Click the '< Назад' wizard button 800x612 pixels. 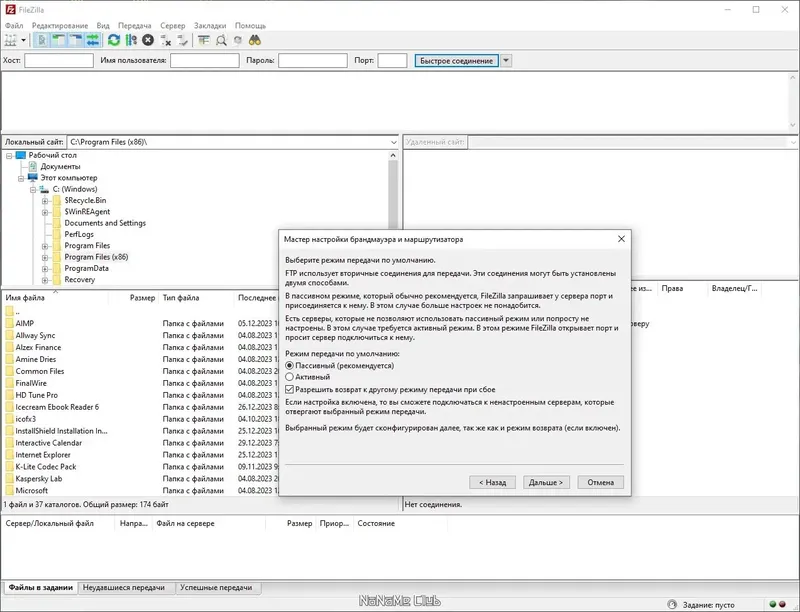[x=492, y=482]
